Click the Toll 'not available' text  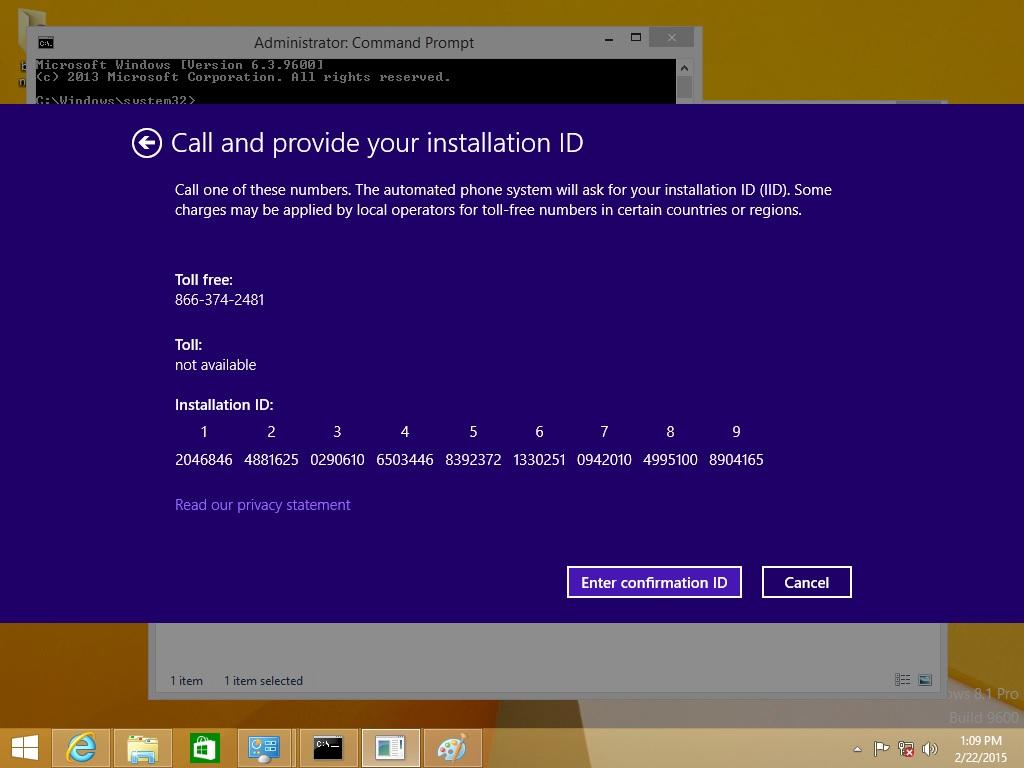pyautogui.click(x=216, y=365)
